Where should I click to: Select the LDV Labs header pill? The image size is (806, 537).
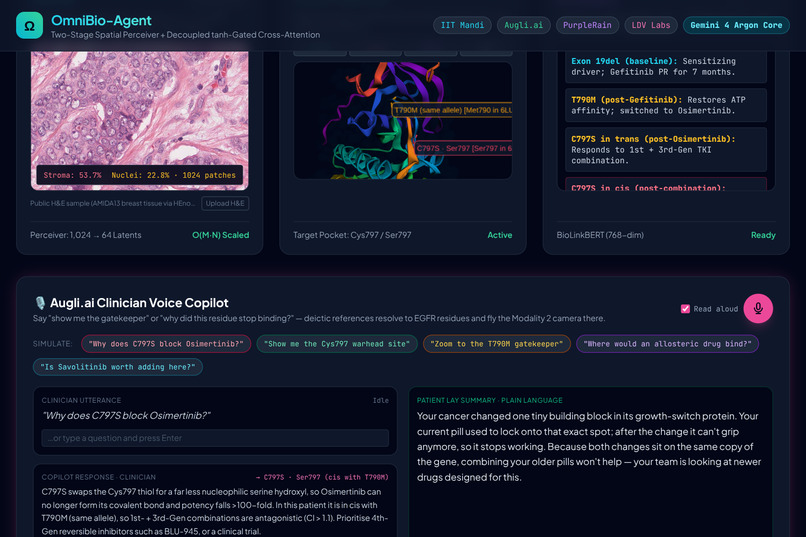pyautogui.click(x=651, y=25)
